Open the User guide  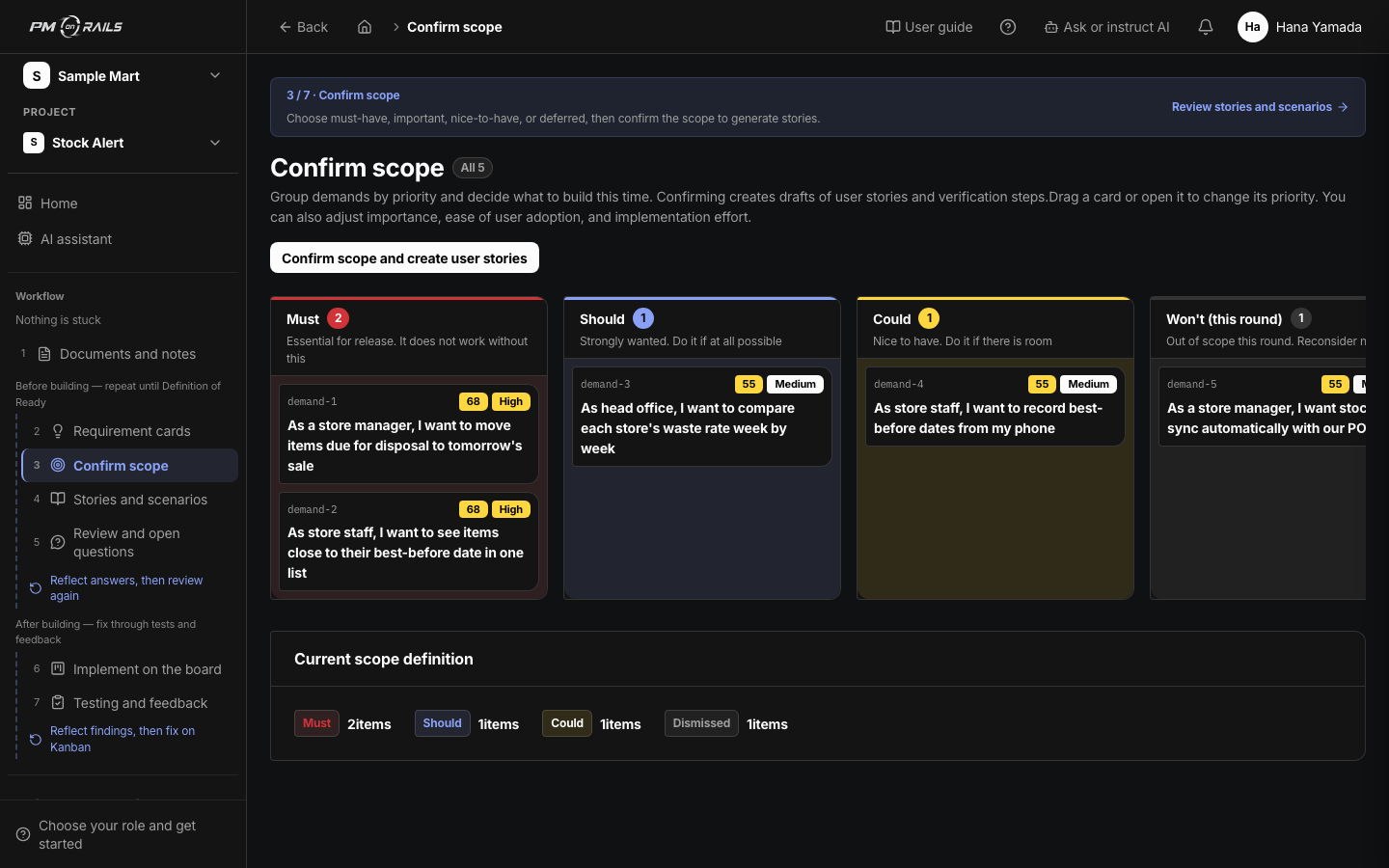(x=929, y=27)
